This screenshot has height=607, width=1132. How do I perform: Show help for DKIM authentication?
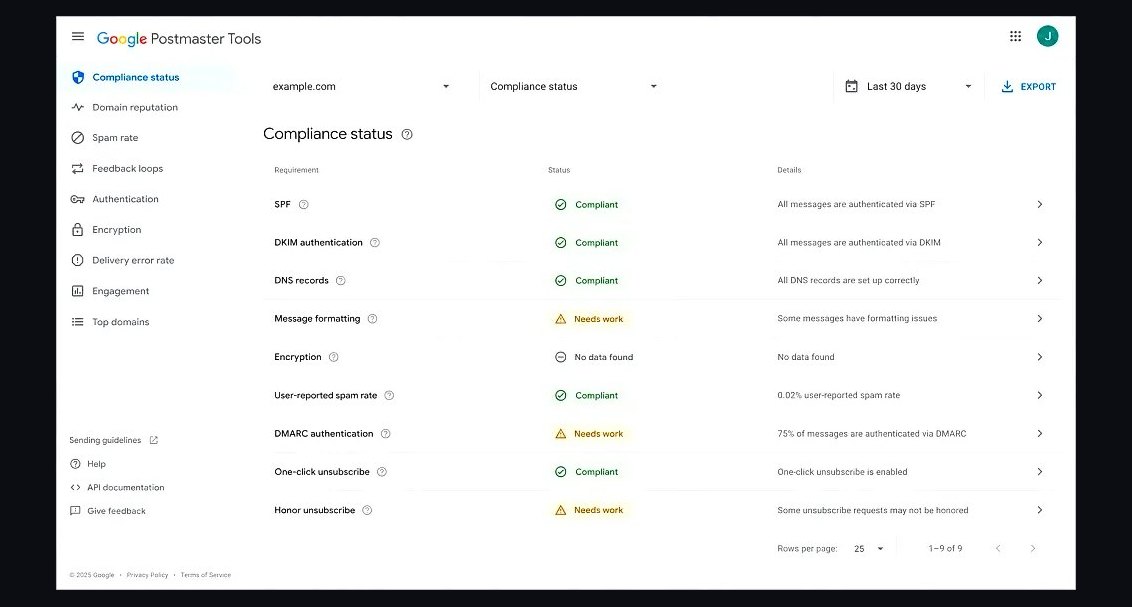[x=375, y=243]
